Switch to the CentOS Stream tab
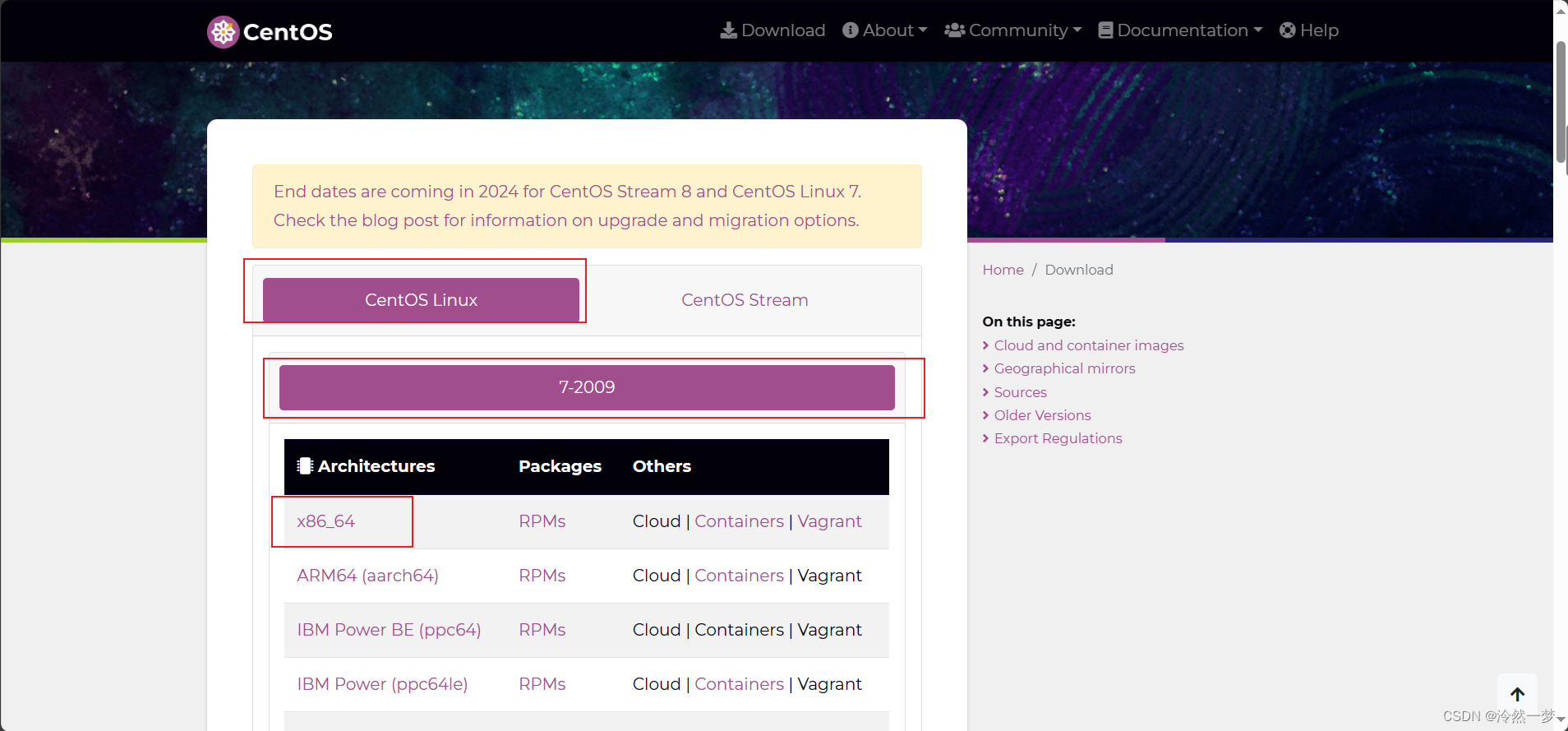Image resolution: width=1568 pixels, height=731 pixels. pos(745,299)
